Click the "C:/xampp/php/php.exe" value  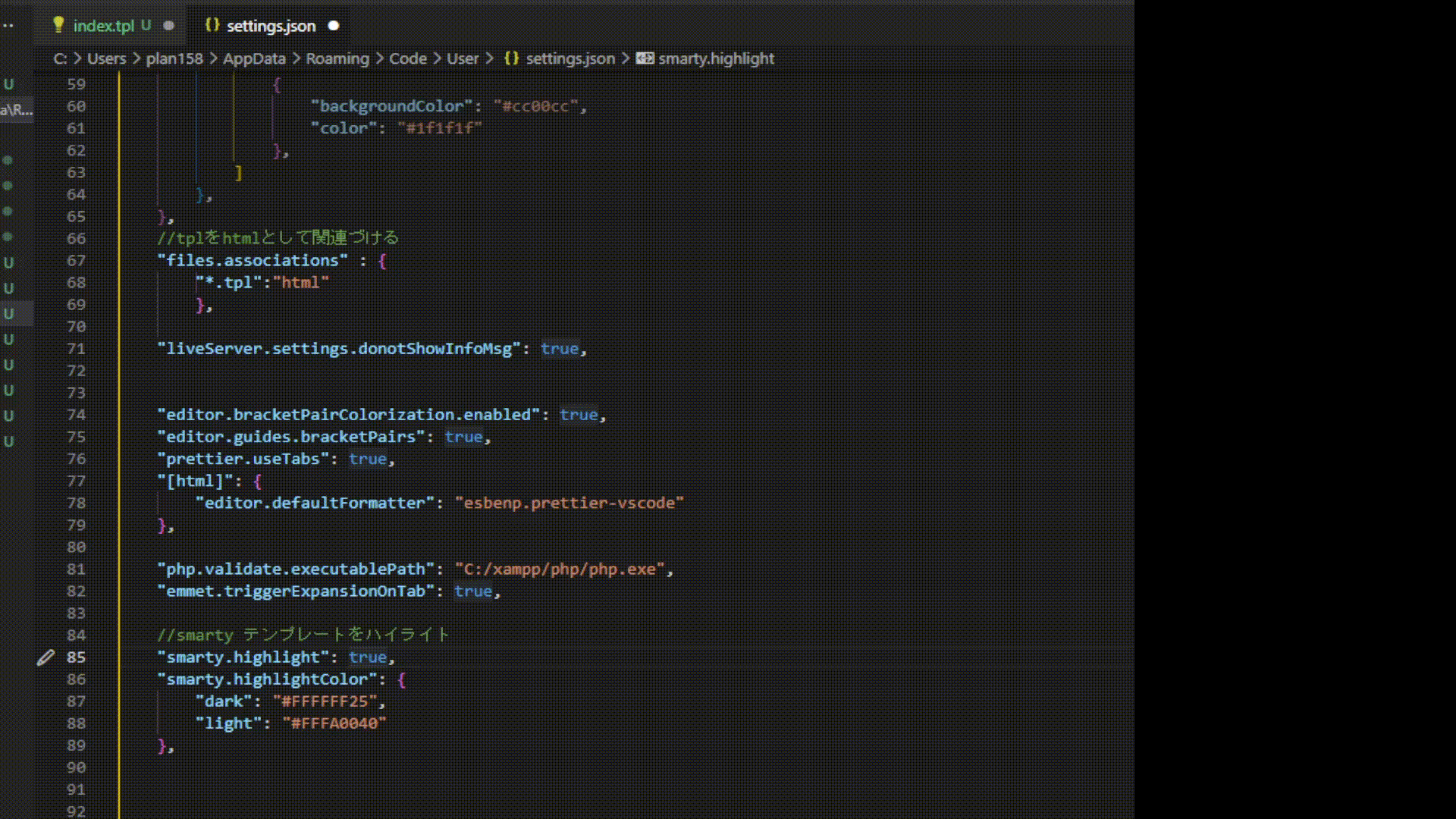(560, 569)
